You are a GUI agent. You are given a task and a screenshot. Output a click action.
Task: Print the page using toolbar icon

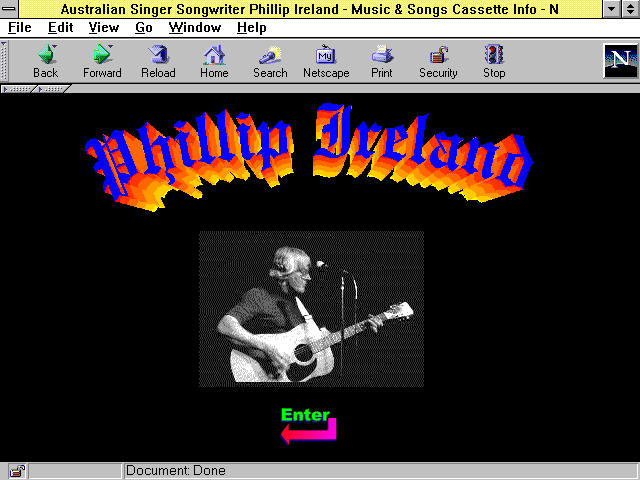[382, 61]
